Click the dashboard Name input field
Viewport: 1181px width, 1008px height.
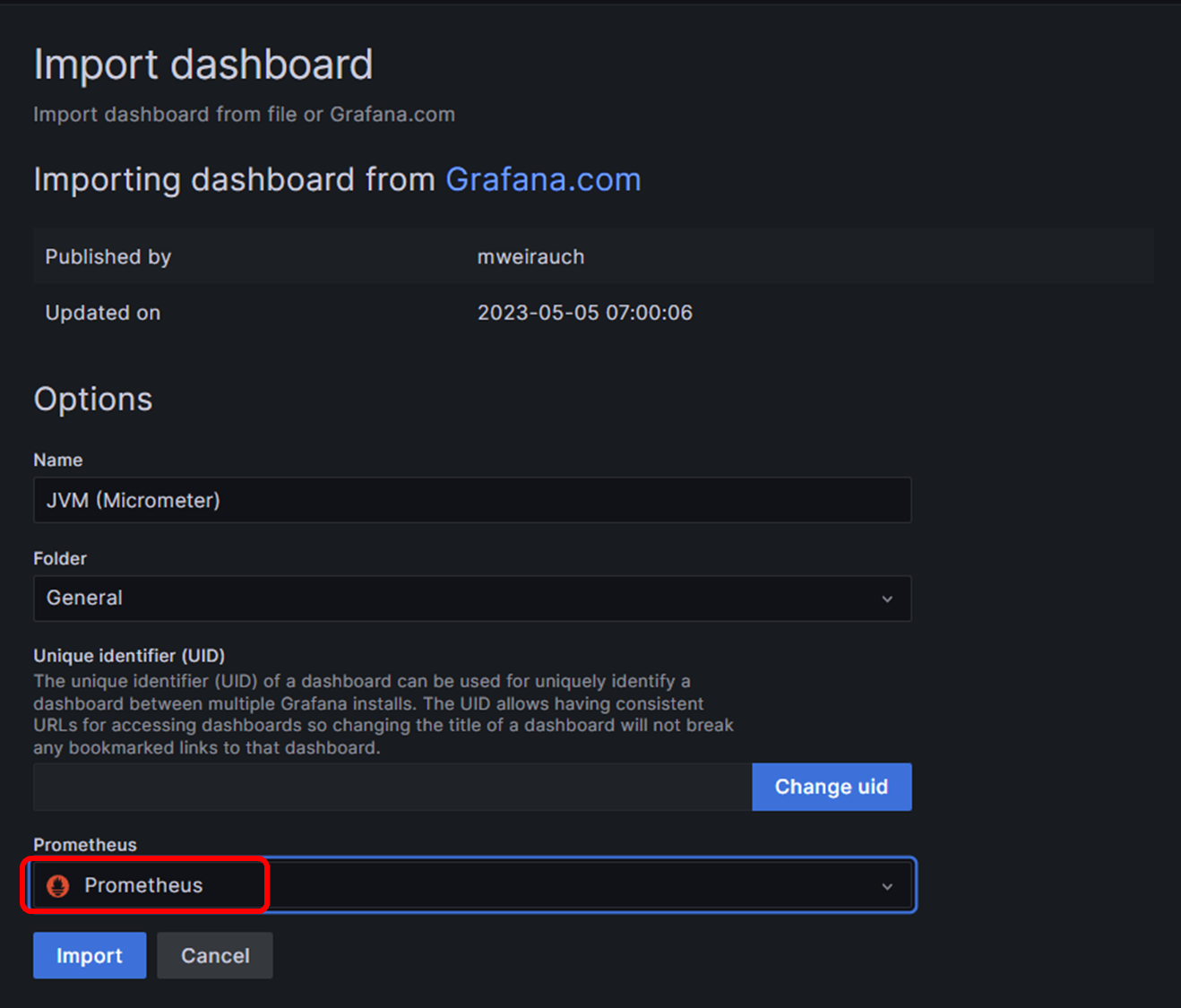click(x=472, y=500)
